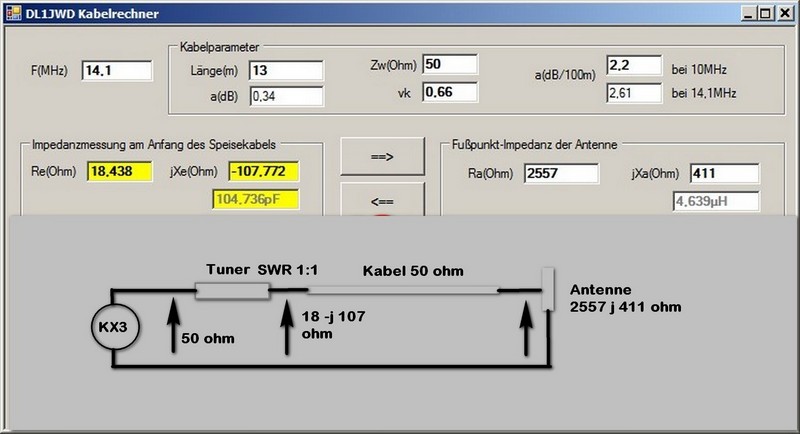Click the tuner box in the diagram
The image size is (800, 434).
point(232,291)
